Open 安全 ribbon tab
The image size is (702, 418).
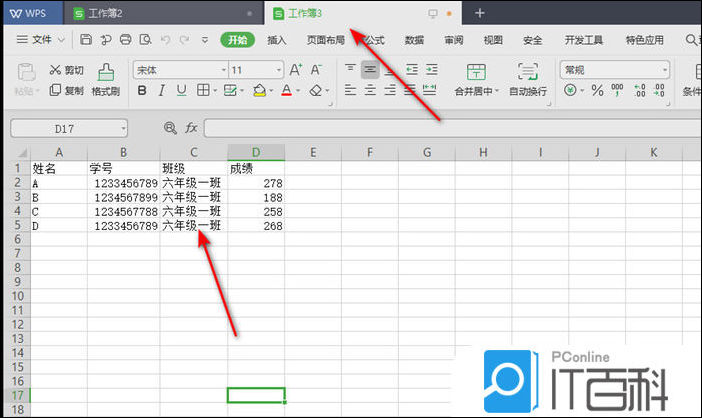point(532,40)
